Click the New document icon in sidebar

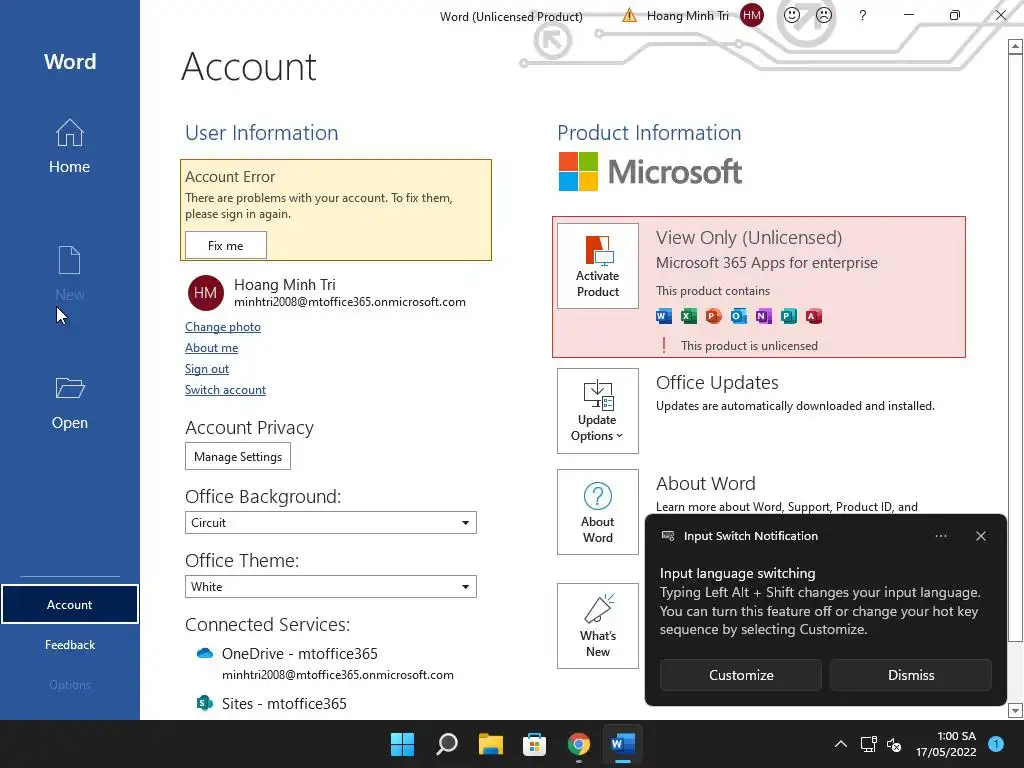coord(69,261)
